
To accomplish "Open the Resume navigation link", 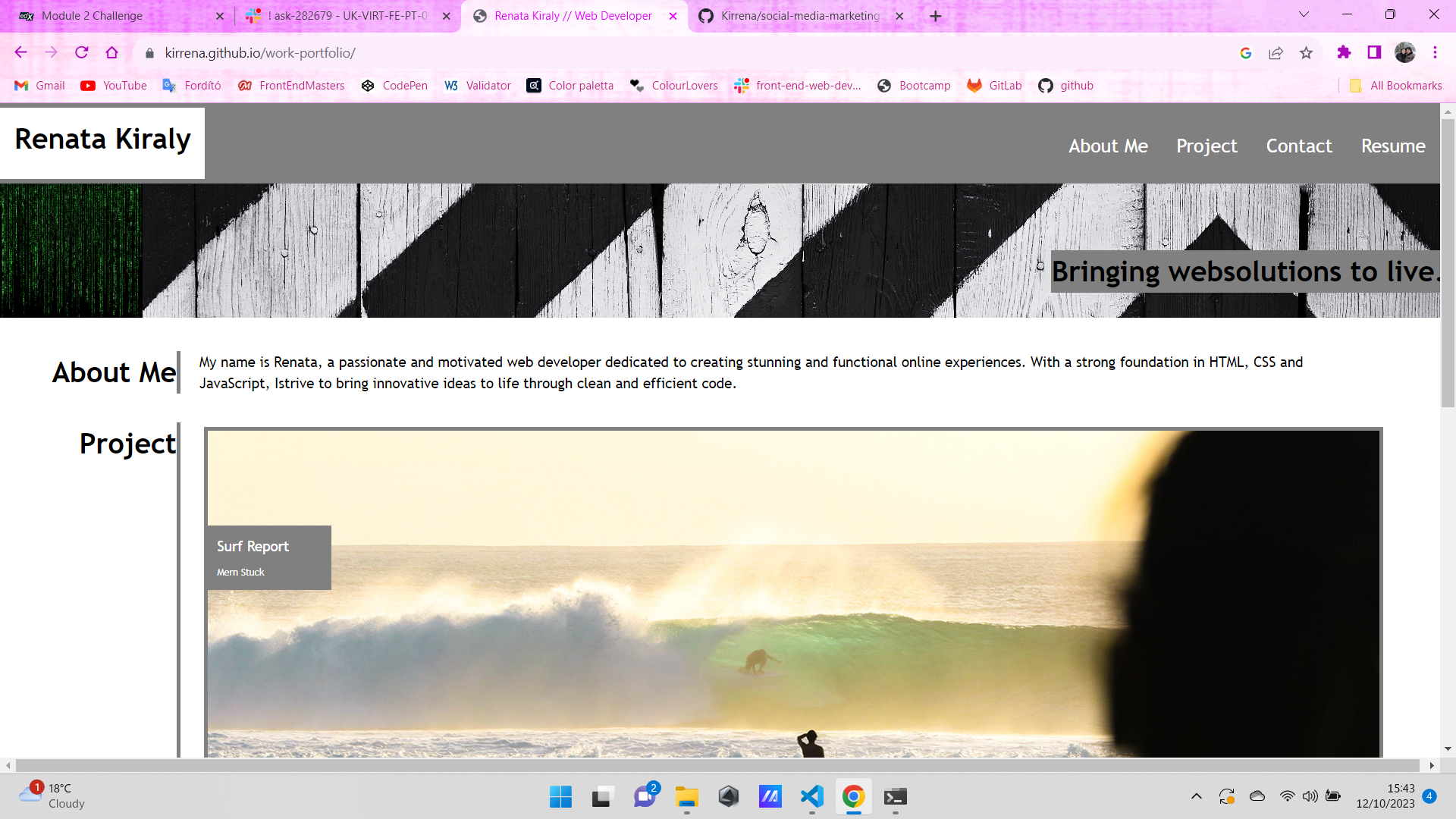I will [1392, 146].
